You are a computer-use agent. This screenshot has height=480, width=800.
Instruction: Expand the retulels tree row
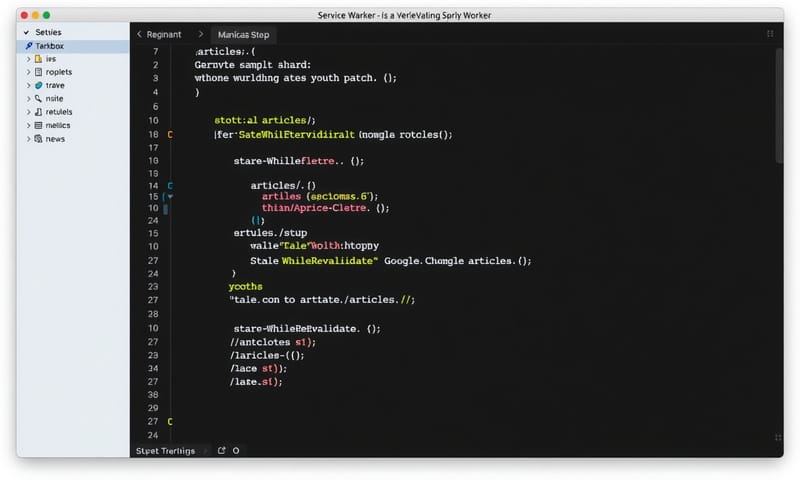[29, 112]
